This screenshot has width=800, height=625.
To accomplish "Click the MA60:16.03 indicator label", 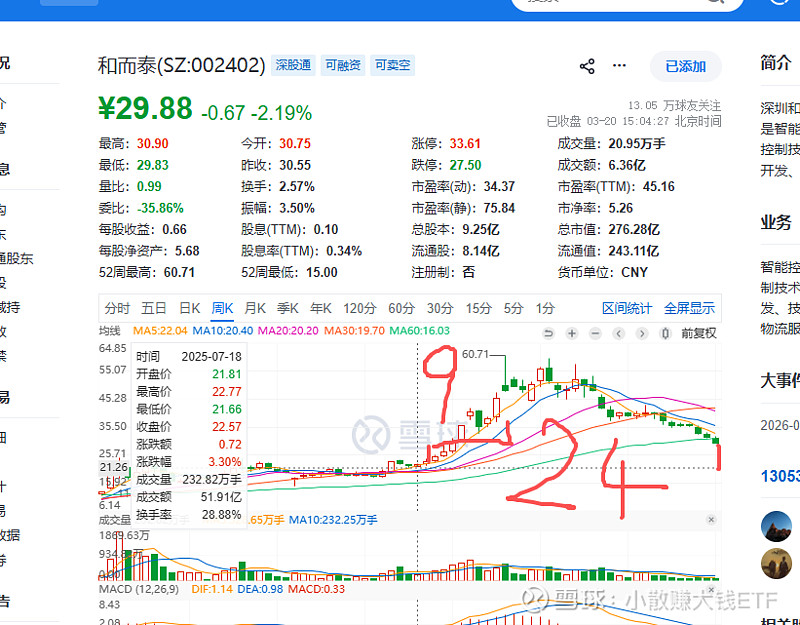I will point(419,331).
